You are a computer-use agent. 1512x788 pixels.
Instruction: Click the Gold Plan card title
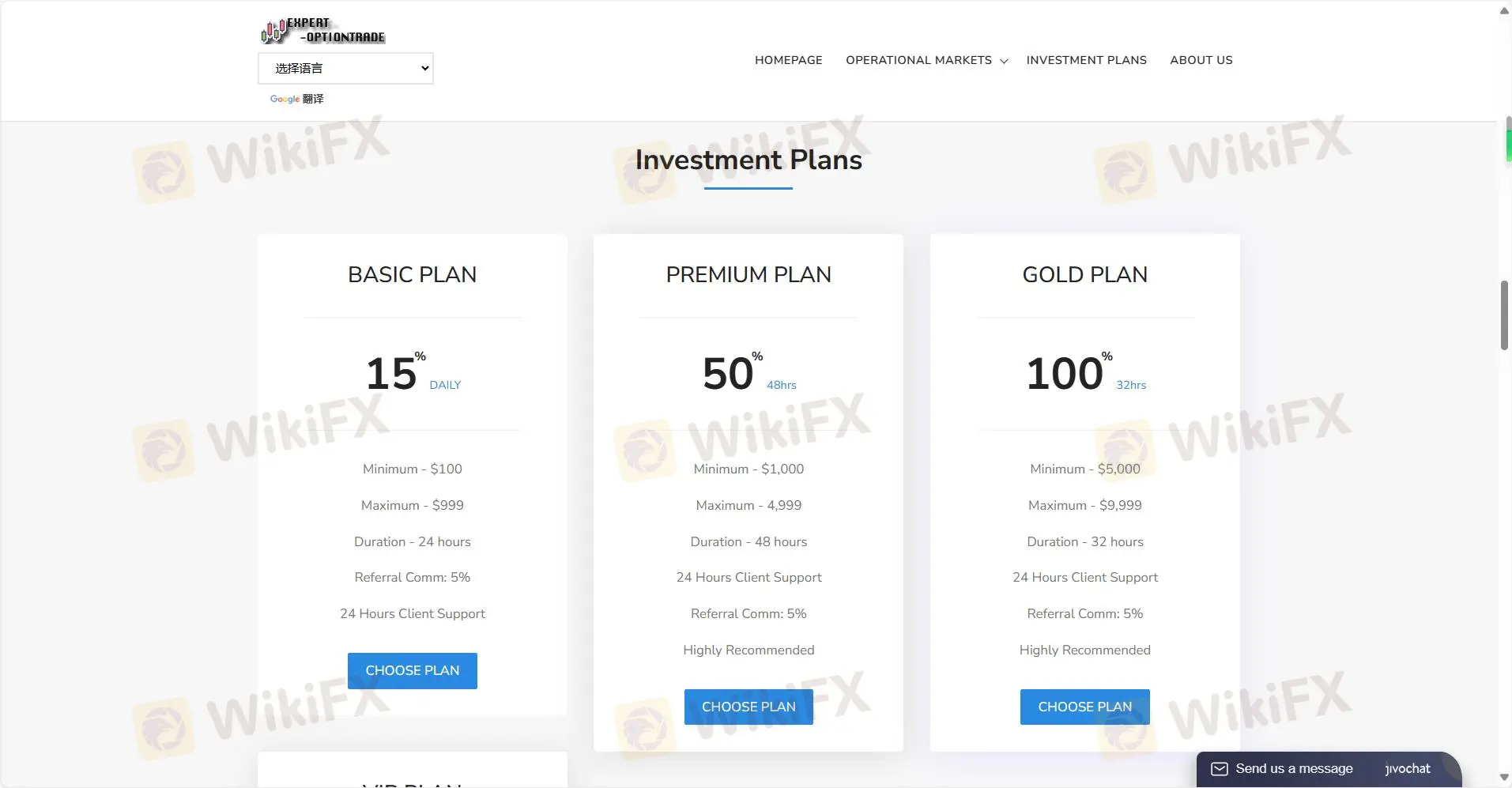click(1084, 274)
